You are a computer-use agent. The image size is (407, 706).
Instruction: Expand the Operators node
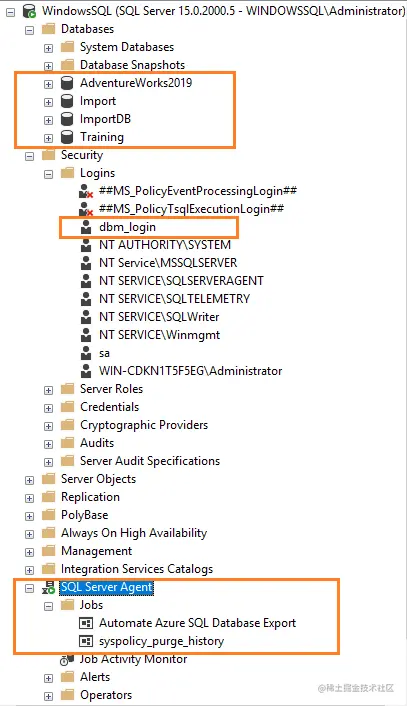coord(49,697)
